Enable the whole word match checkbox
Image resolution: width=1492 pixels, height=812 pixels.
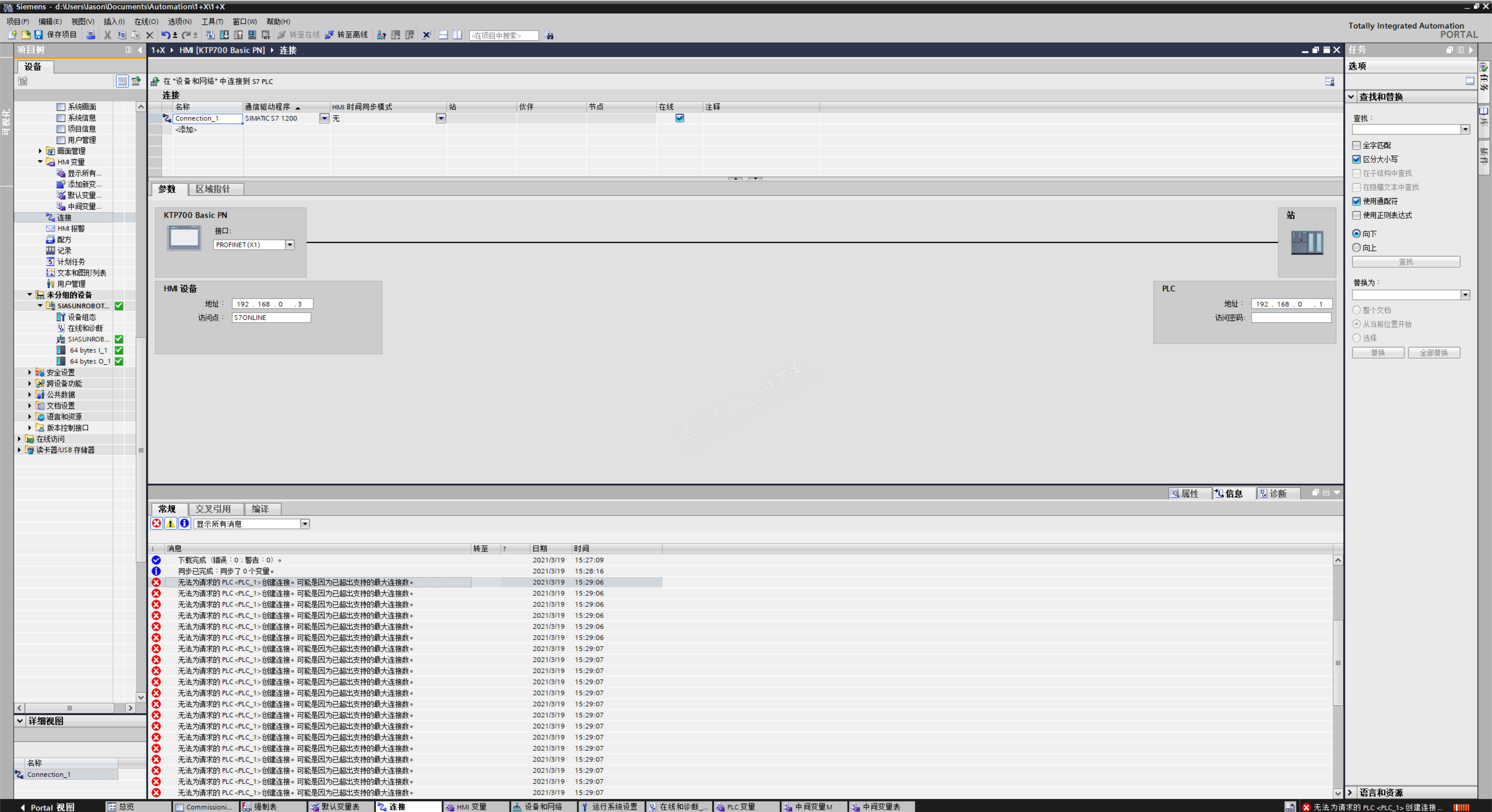coord(1356,145)
